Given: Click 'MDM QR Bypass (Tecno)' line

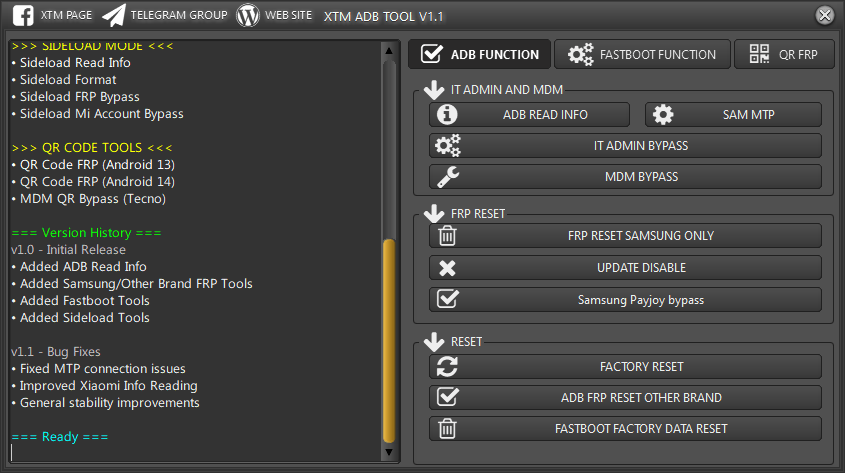Looking at the screenshot, I should [88, 199].
